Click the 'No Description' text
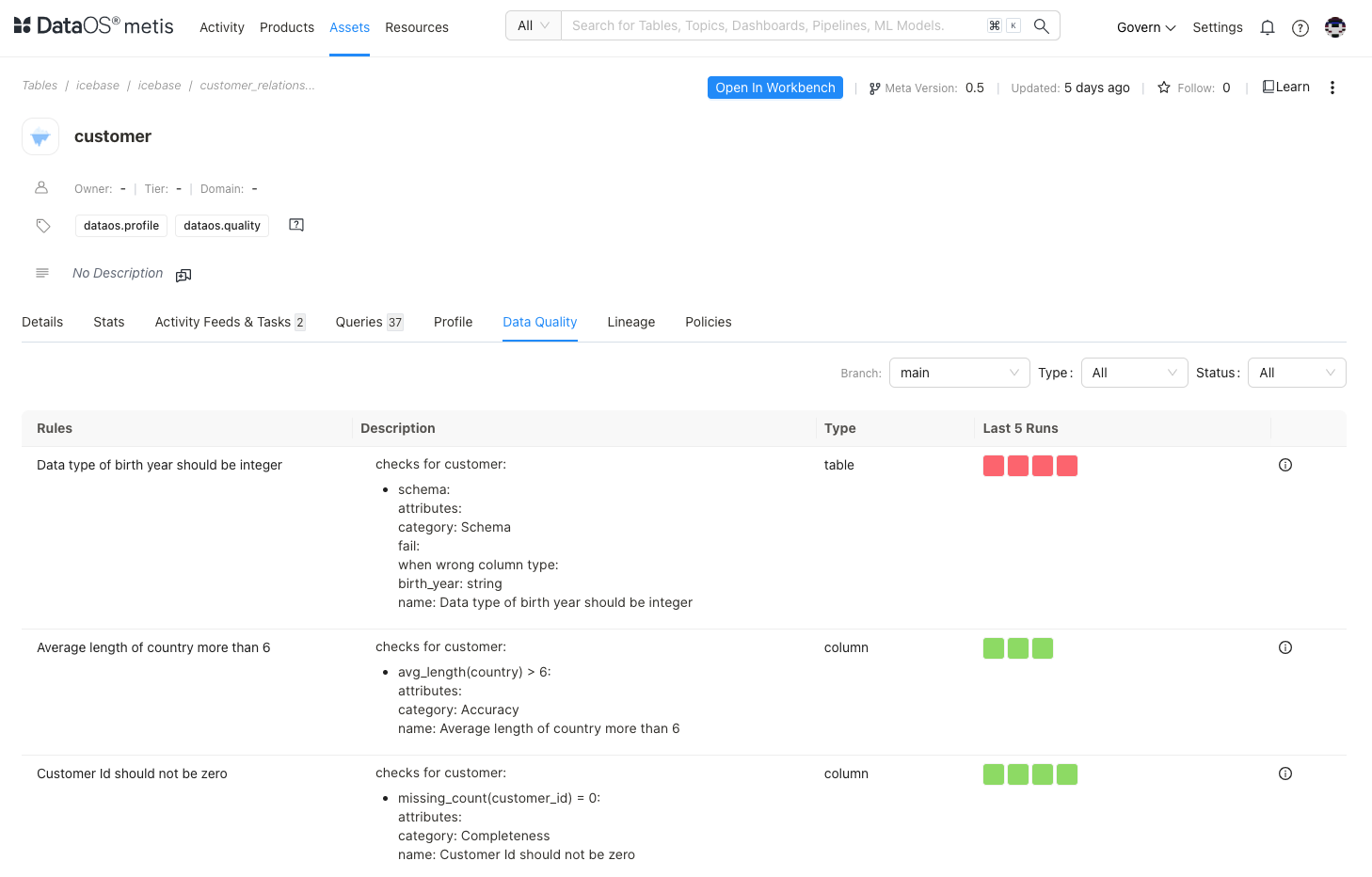Viewport: 1372px width, 877px height. [118, 273]
